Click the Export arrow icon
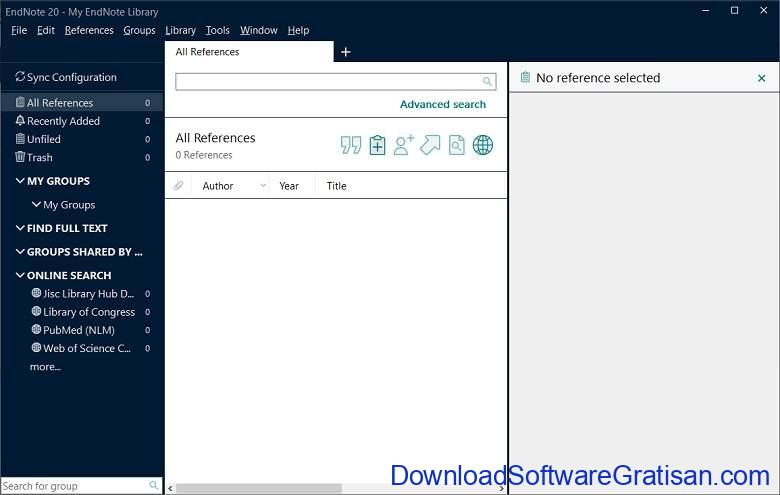 click(x=430, y=145)
